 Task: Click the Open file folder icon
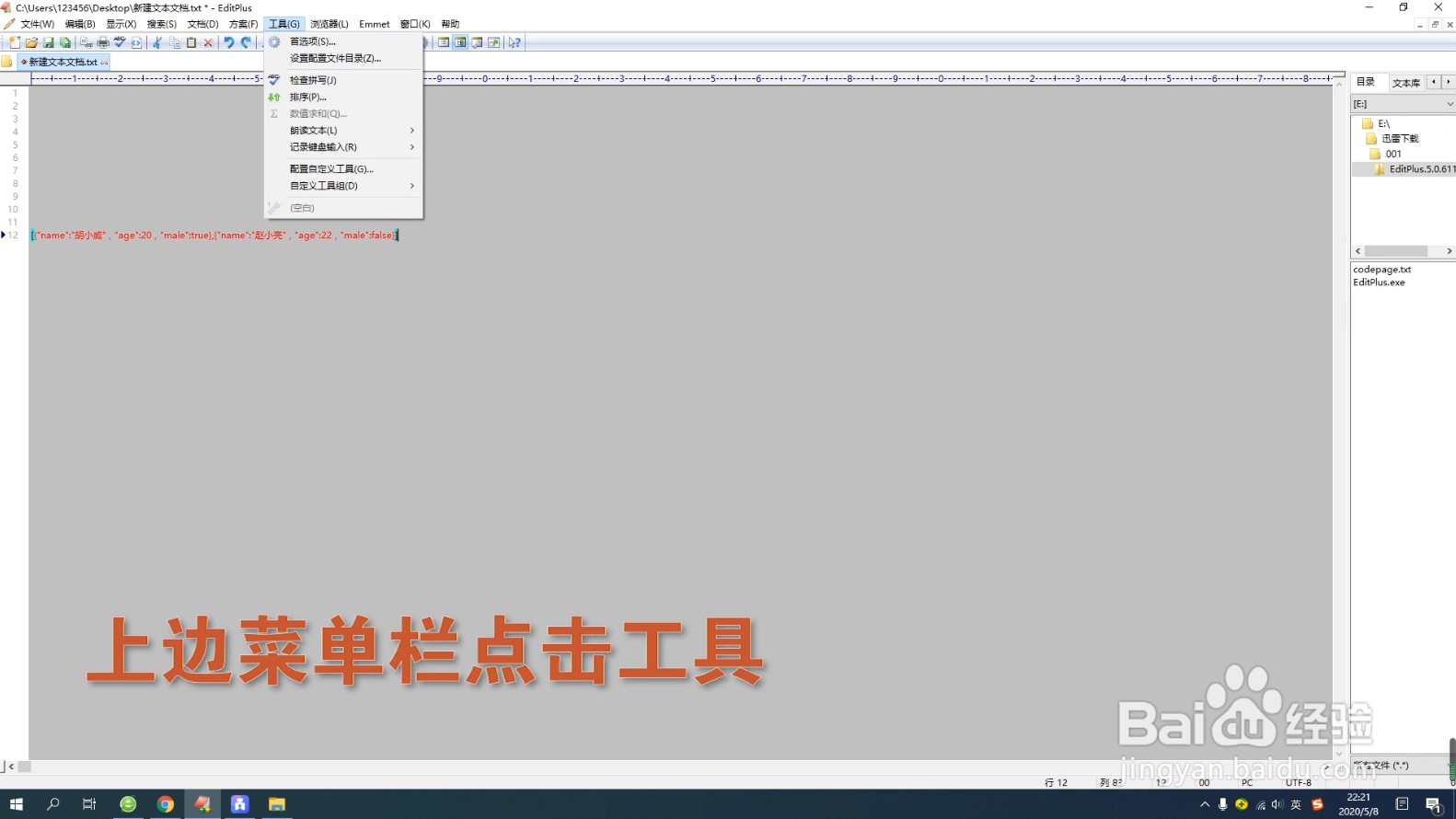pyautogui.click(x=31, y=42)
